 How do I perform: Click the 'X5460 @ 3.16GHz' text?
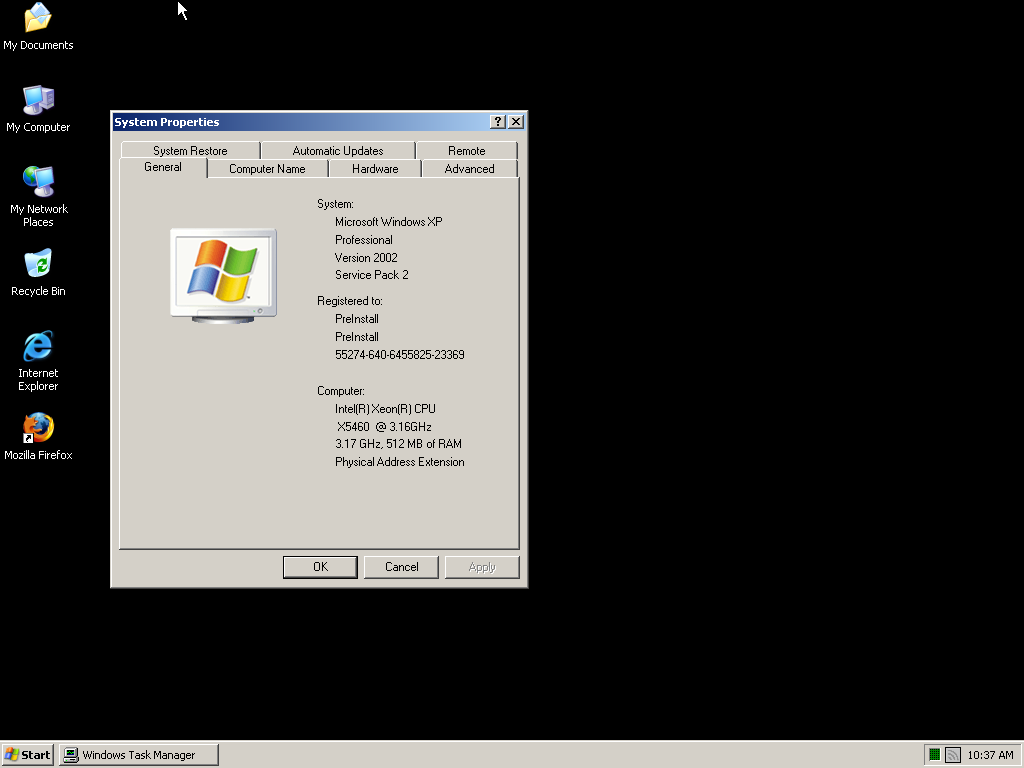coord(384,427)
